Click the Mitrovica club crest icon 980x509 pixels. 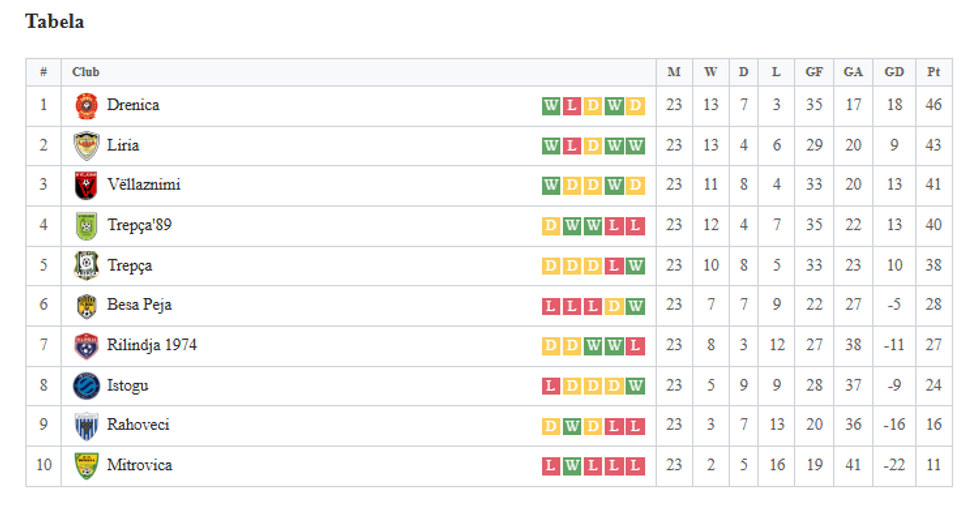(x=87, y=466)
